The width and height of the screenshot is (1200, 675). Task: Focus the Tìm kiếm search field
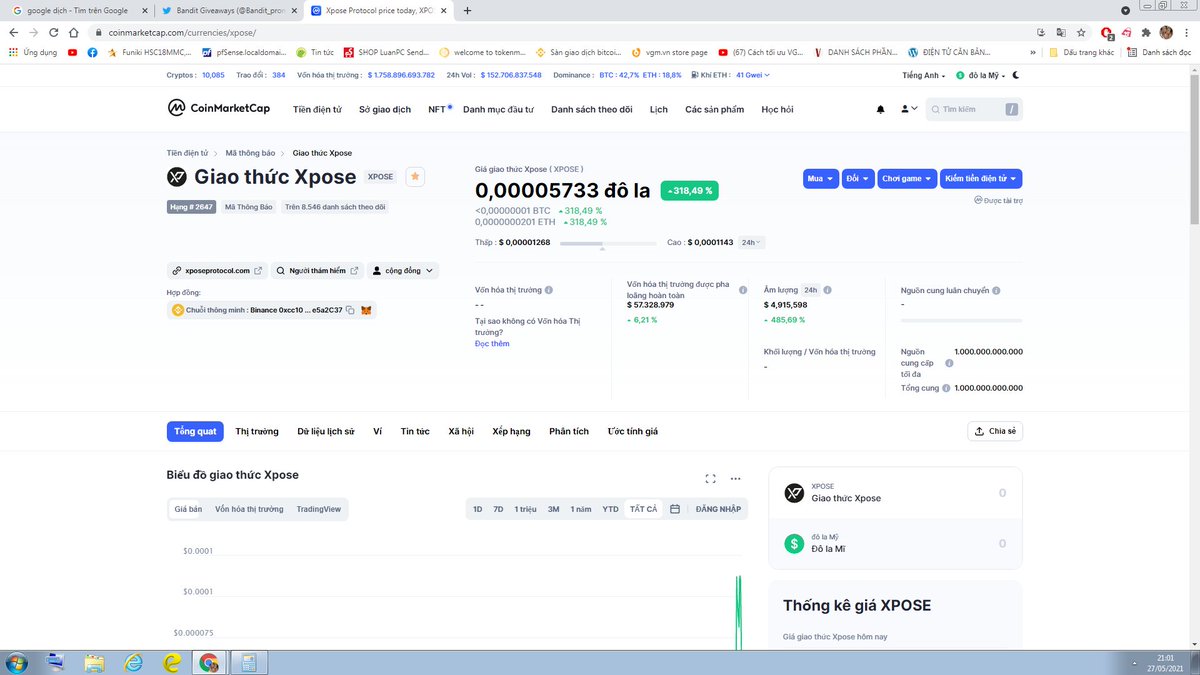[973, 109]
